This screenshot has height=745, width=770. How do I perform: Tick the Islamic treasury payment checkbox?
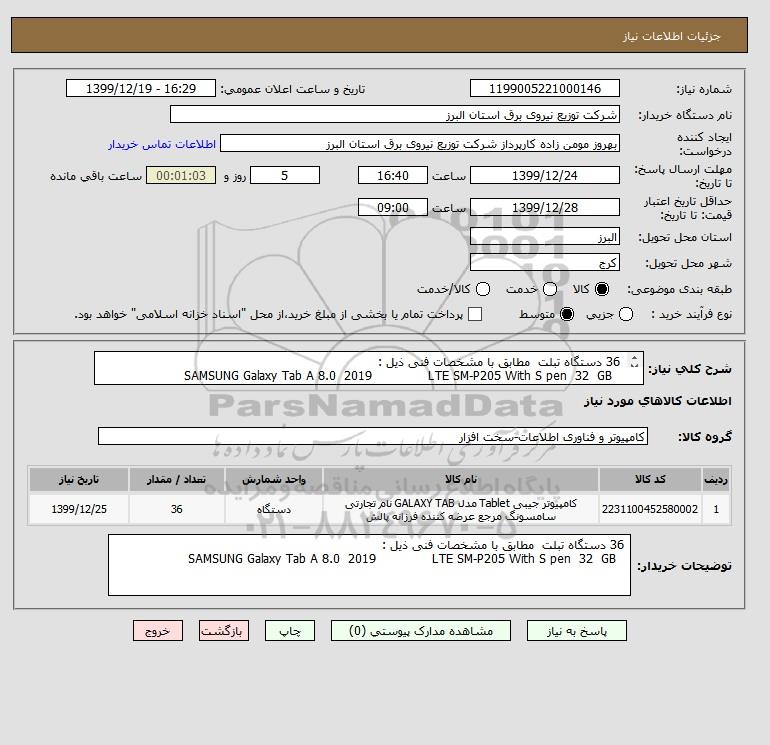475,314
